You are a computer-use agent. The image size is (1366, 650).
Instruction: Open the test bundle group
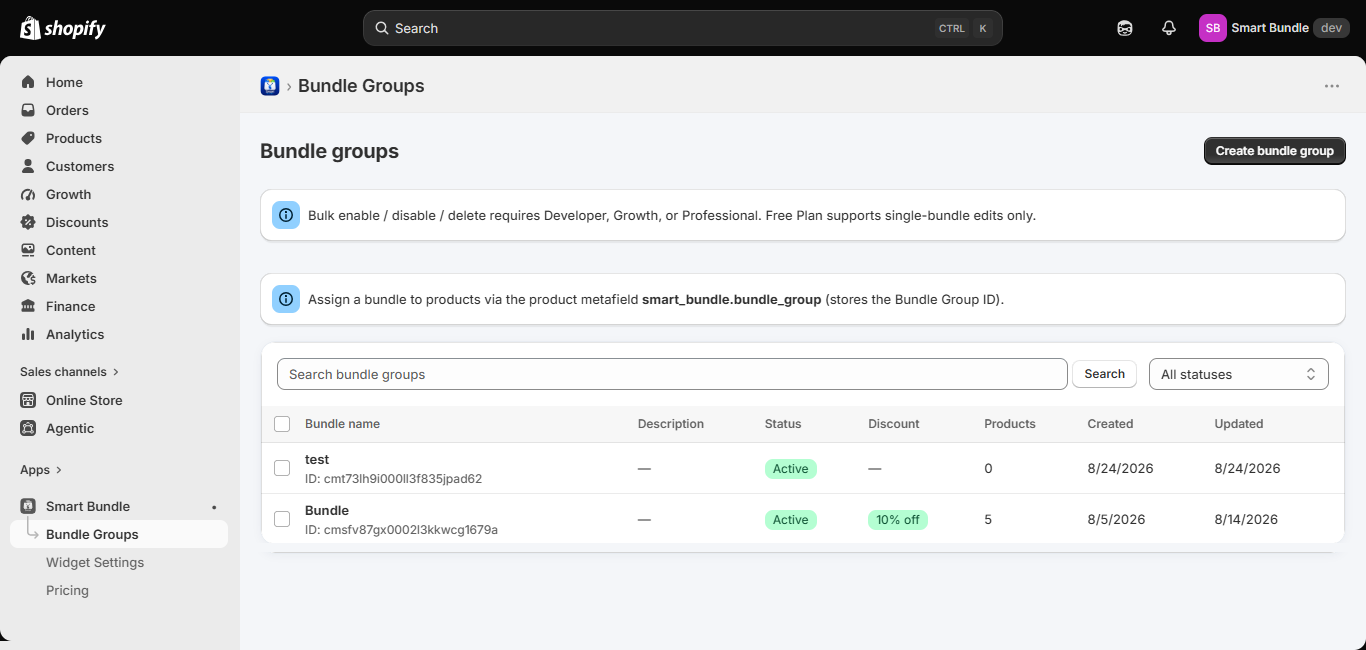tap(317, 460)
